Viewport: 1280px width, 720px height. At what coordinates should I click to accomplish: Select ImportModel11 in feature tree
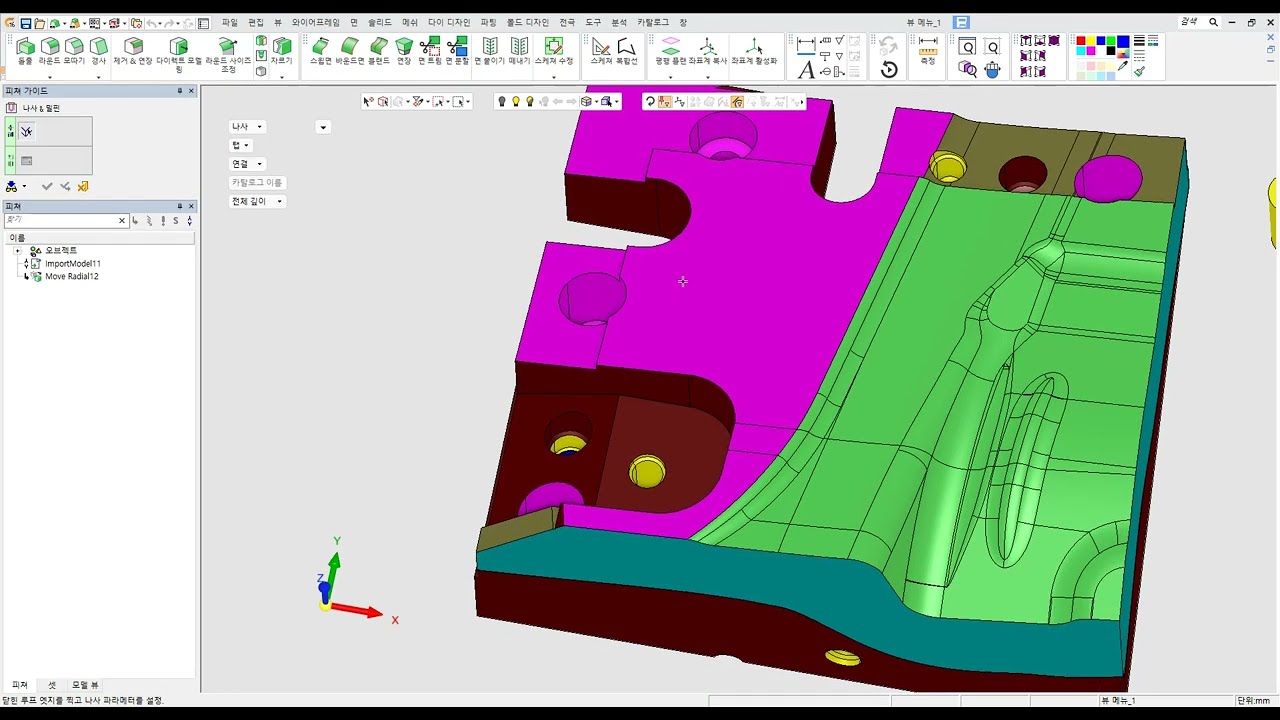[x=72, y=264]
